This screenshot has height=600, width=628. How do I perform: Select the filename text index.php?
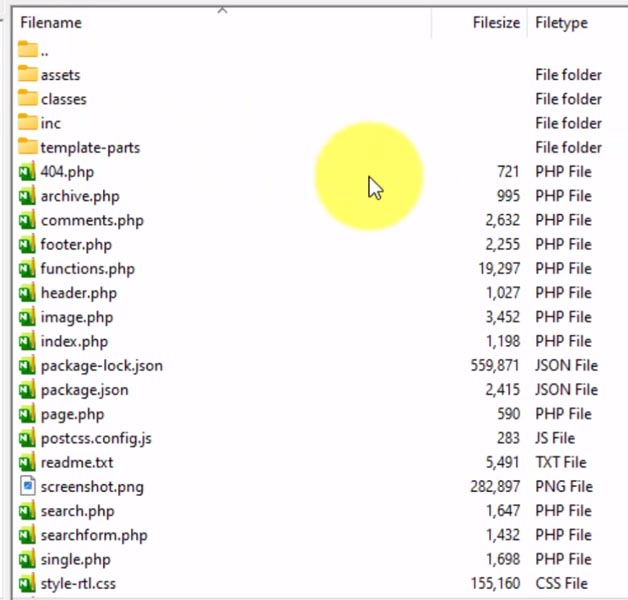[74, 342]
